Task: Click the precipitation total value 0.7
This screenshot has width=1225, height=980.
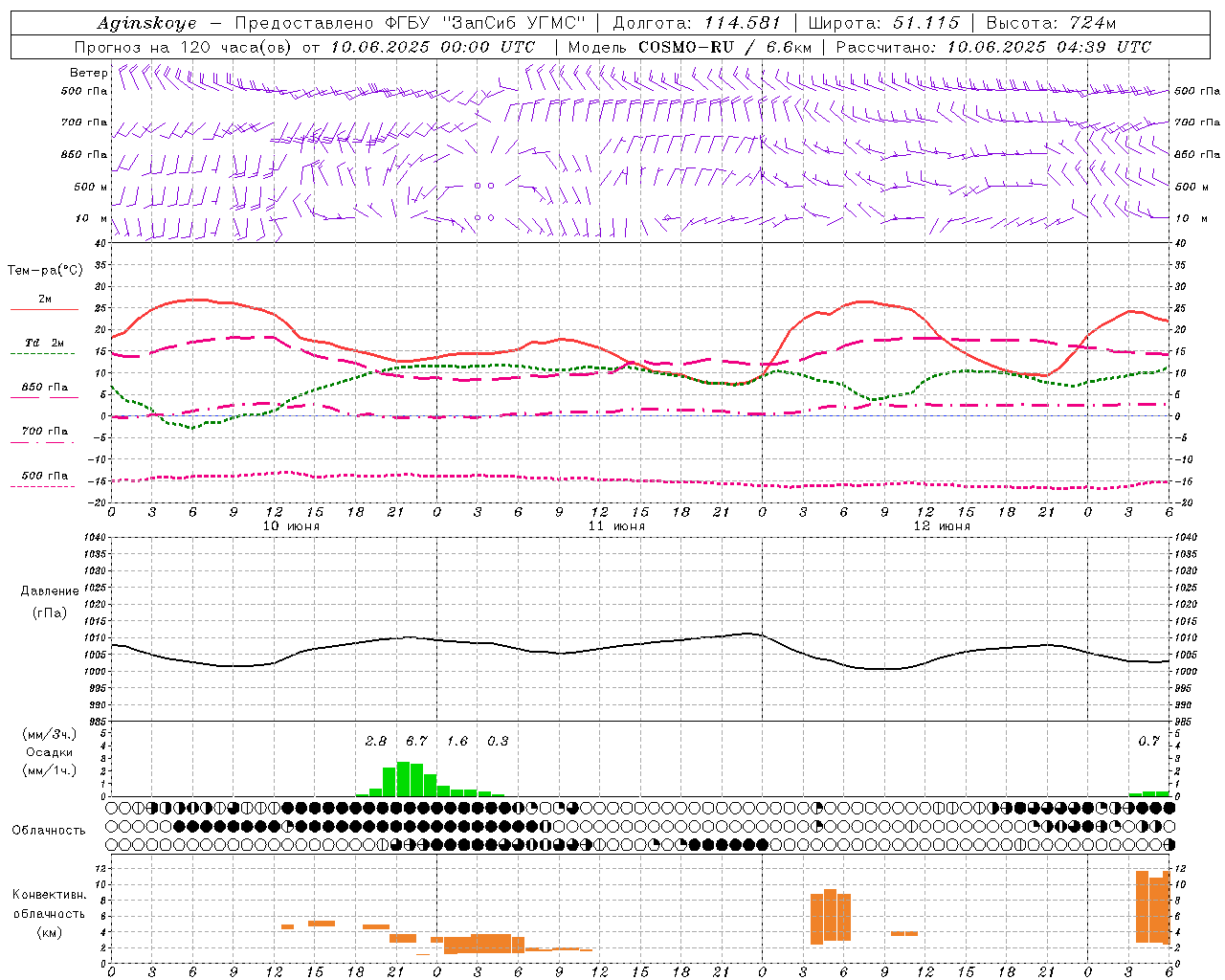Action: [1148, 742]
